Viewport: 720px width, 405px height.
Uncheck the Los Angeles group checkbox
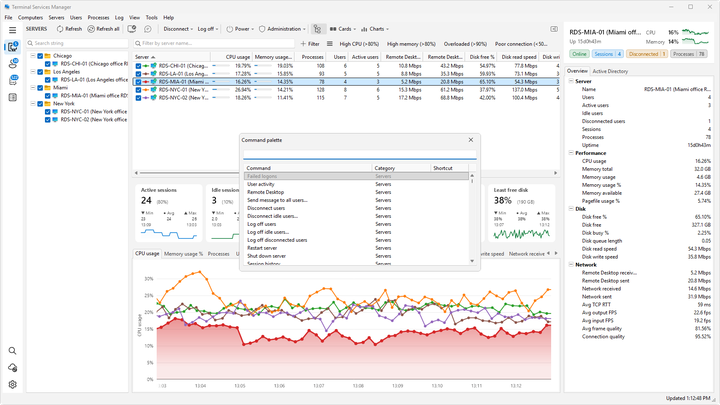[x=40, y=72]
